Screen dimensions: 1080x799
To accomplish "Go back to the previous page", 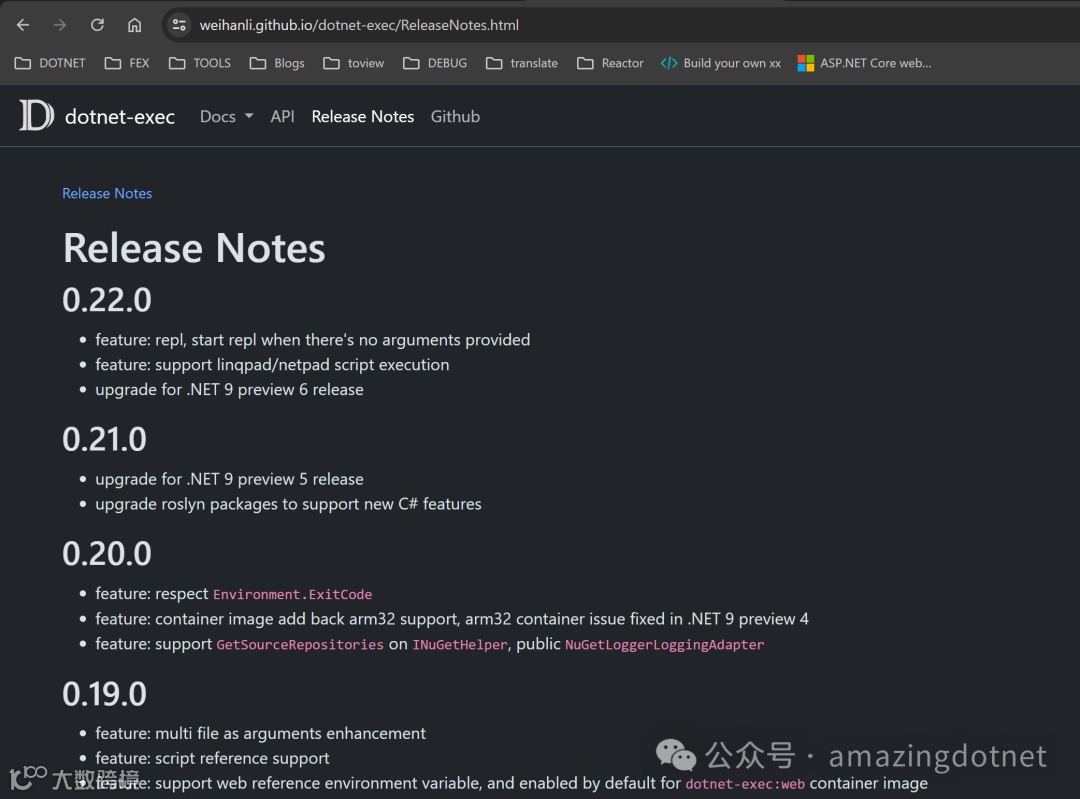I will pyautogui.click(x=23, y=25).
